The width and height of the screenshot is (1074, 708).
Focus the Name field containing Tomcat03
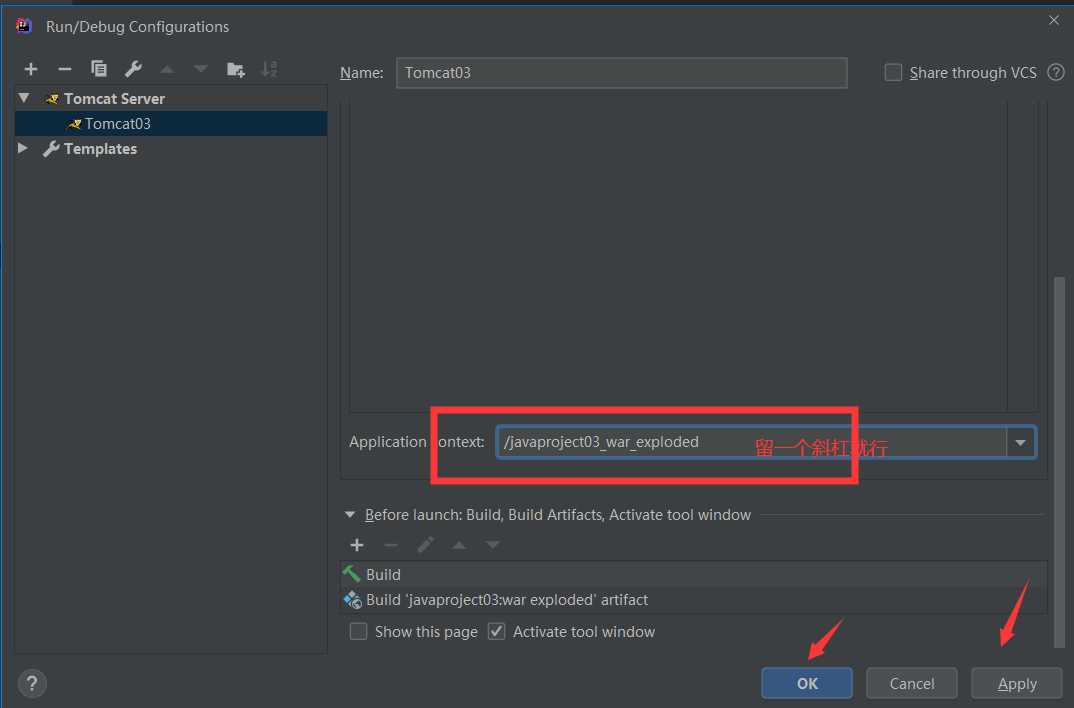point(621,73)
